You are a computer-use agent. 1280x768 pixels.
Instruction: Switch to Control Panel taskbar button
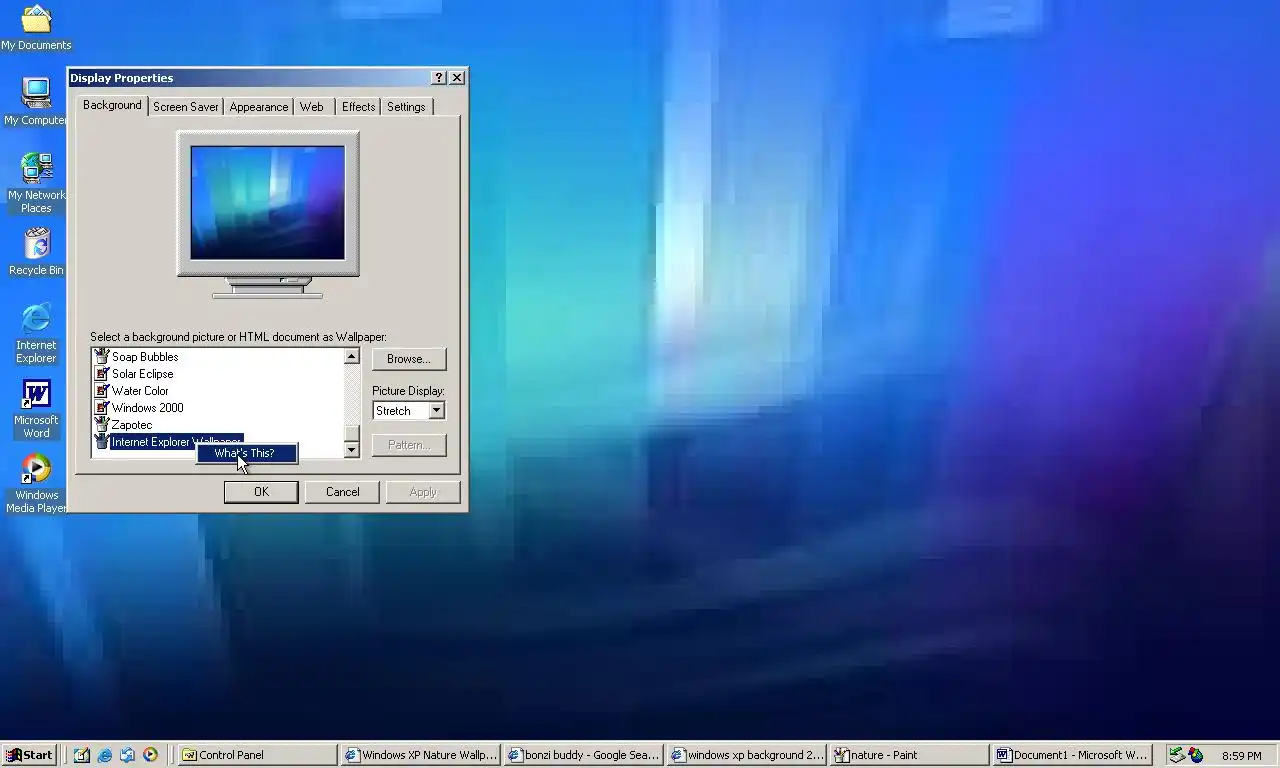(x=255, y=755)
